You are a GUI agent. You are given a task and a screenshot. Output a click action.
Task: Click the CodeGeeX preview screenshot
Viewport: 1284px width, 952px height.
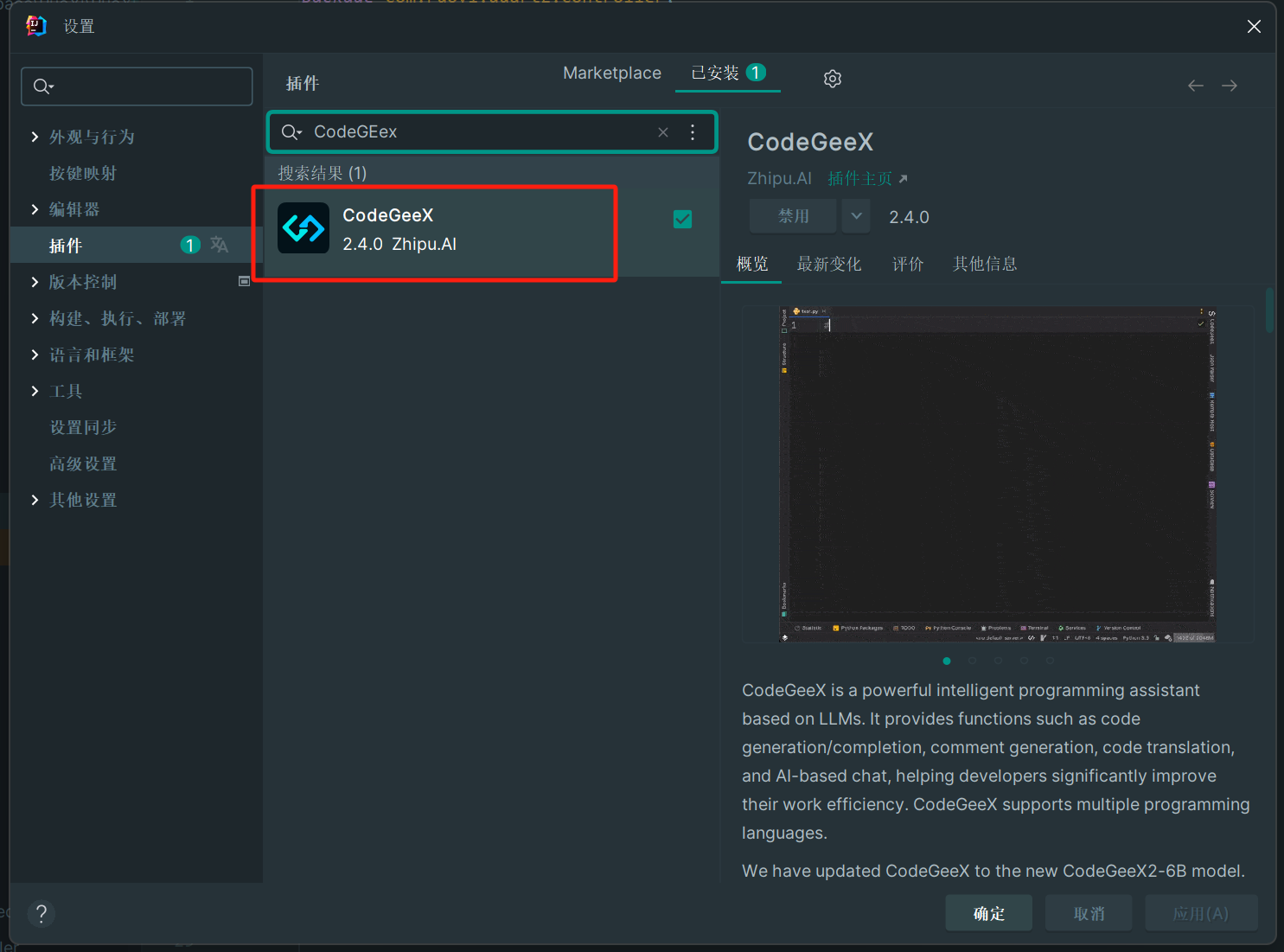[x=998, y=474]
